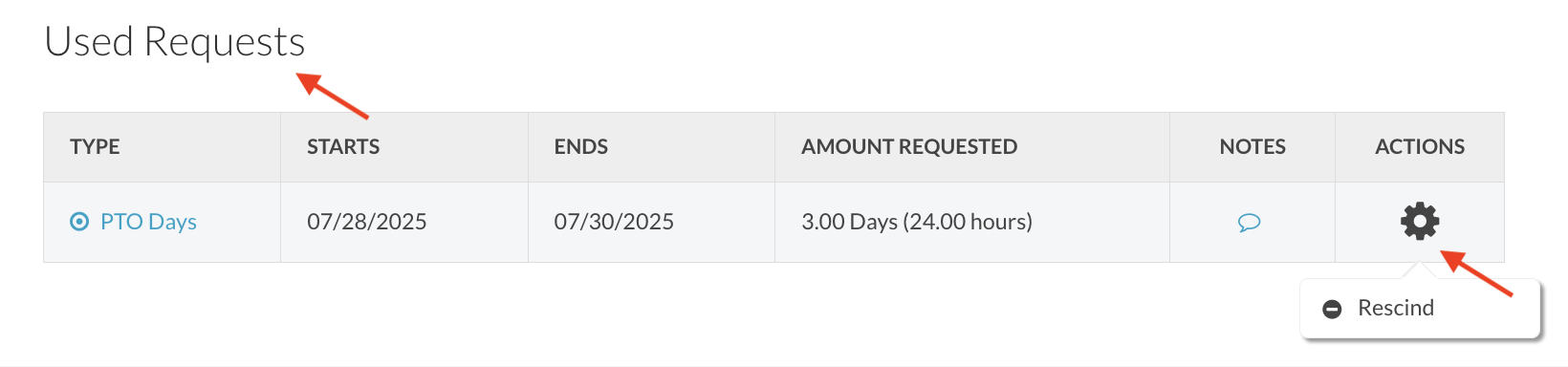Click the AMOUNT REQUESTED column header

pyautogui.click(x=909, y=146)
